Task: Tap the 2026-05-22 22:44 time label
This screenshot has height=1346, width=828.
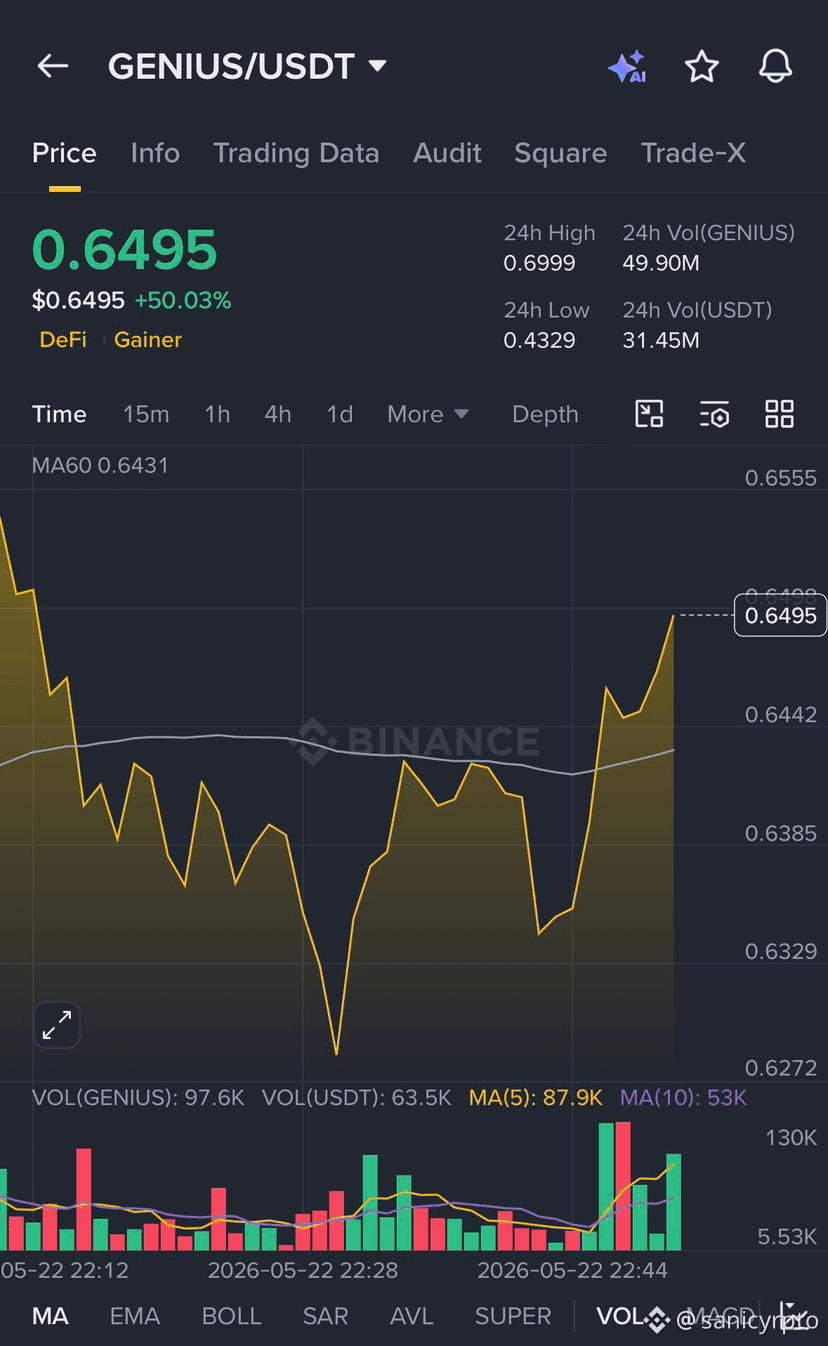Action: [x=572, y=1270]
